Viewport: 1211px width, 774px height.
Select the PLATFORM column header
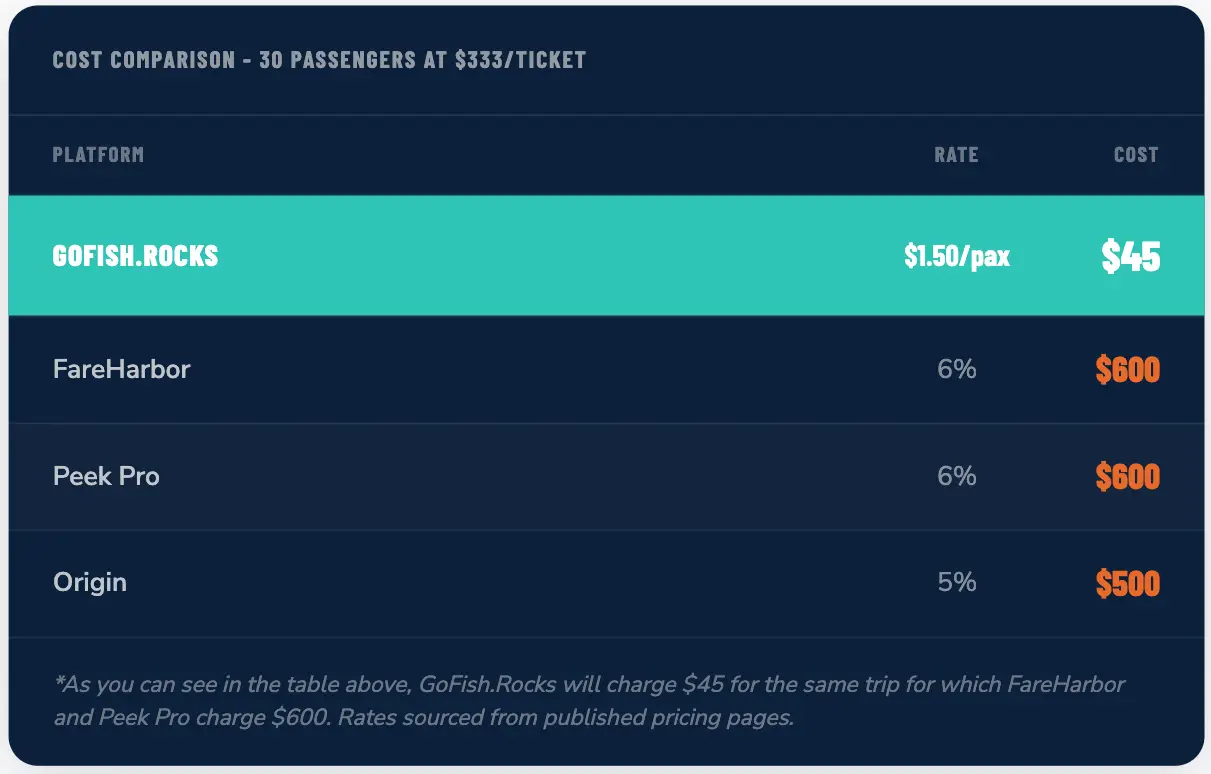point(98,155)
